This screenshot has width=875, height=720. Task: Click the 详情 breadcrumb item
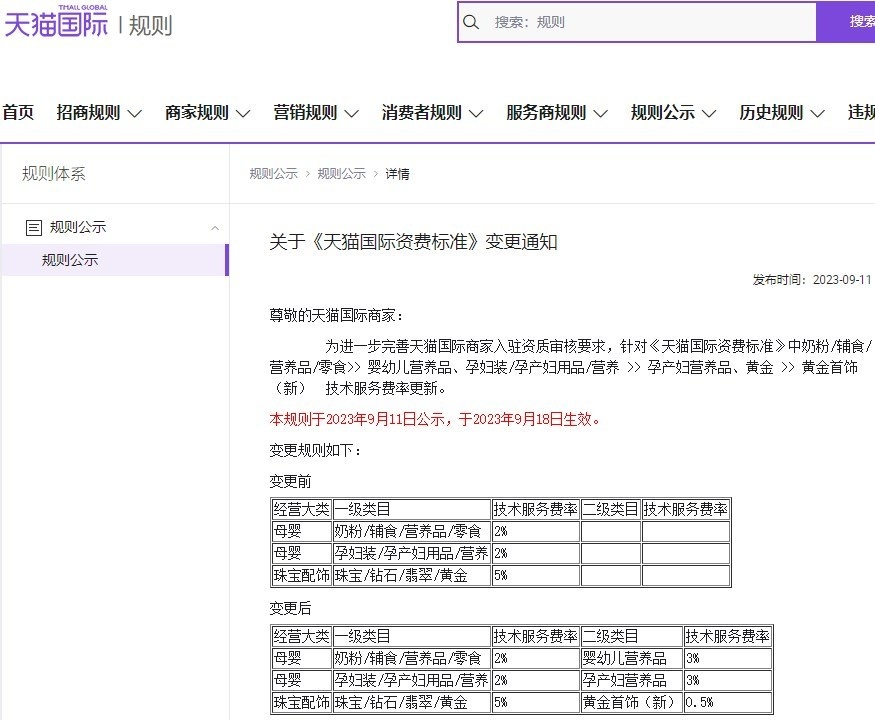(x=397, y=174)
